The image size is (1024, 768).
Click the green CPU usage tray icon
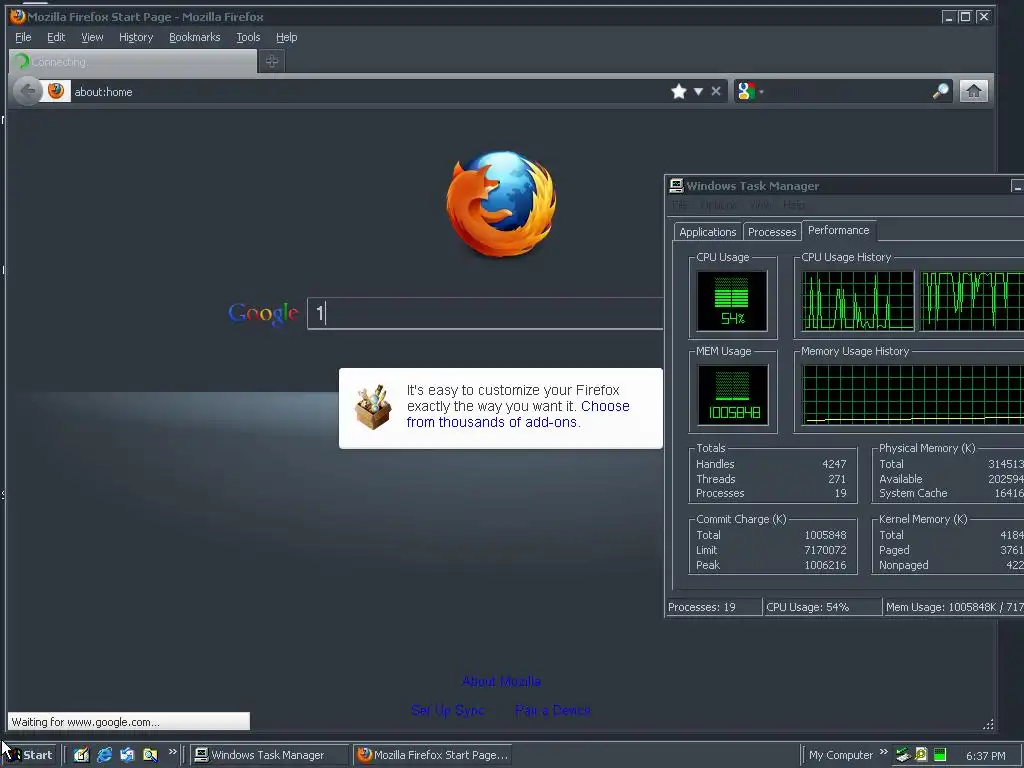coord(940,755)
